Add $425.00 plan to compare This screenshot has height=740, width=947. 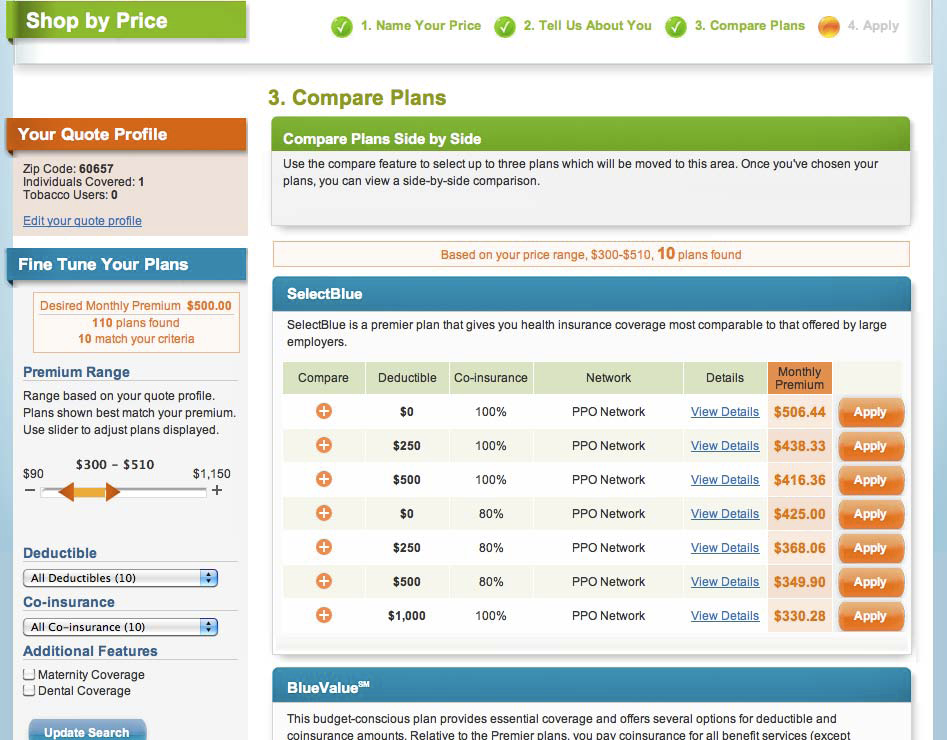click(324, 513)
